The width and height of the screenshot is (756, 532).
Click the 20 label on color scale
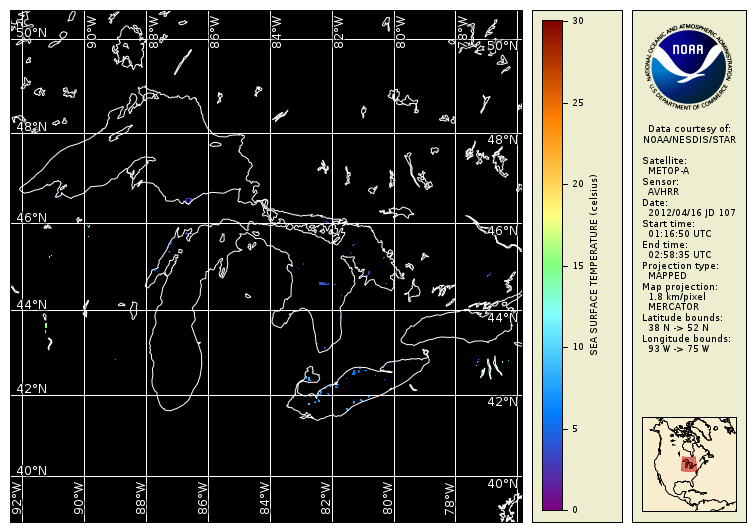[578, 184]
